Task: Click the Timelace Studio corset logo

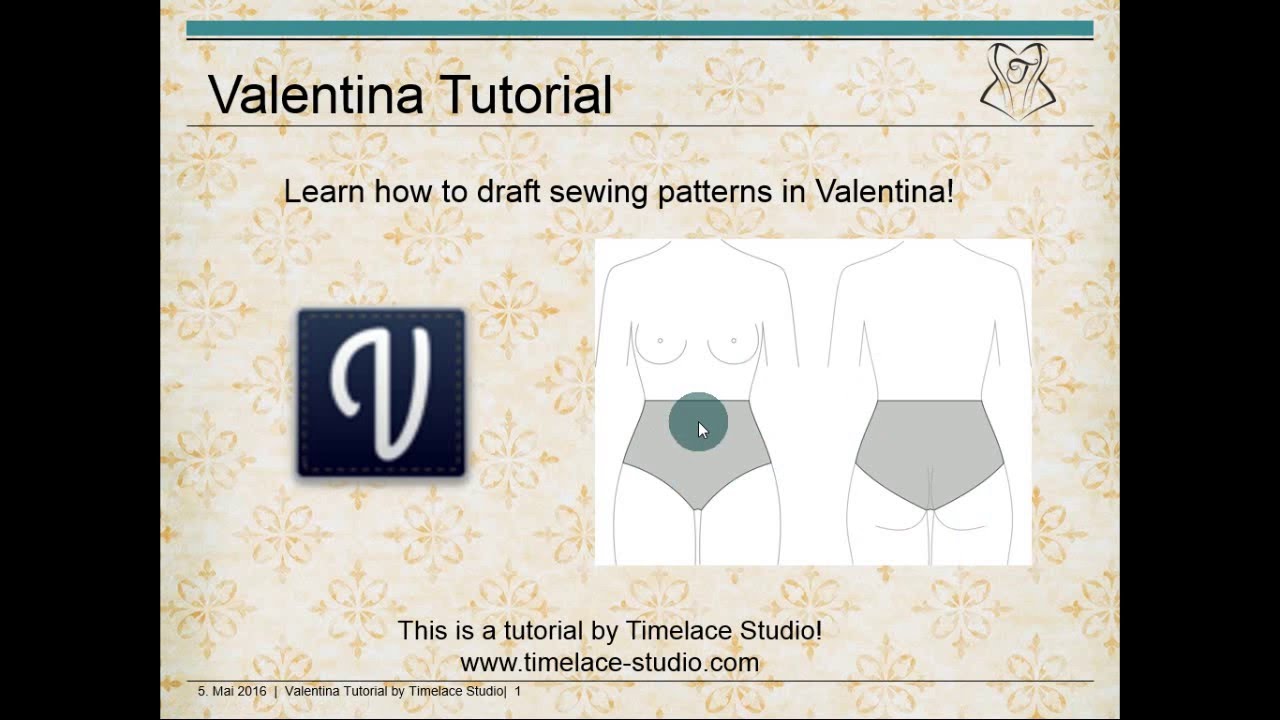Action: (1018, 81)
